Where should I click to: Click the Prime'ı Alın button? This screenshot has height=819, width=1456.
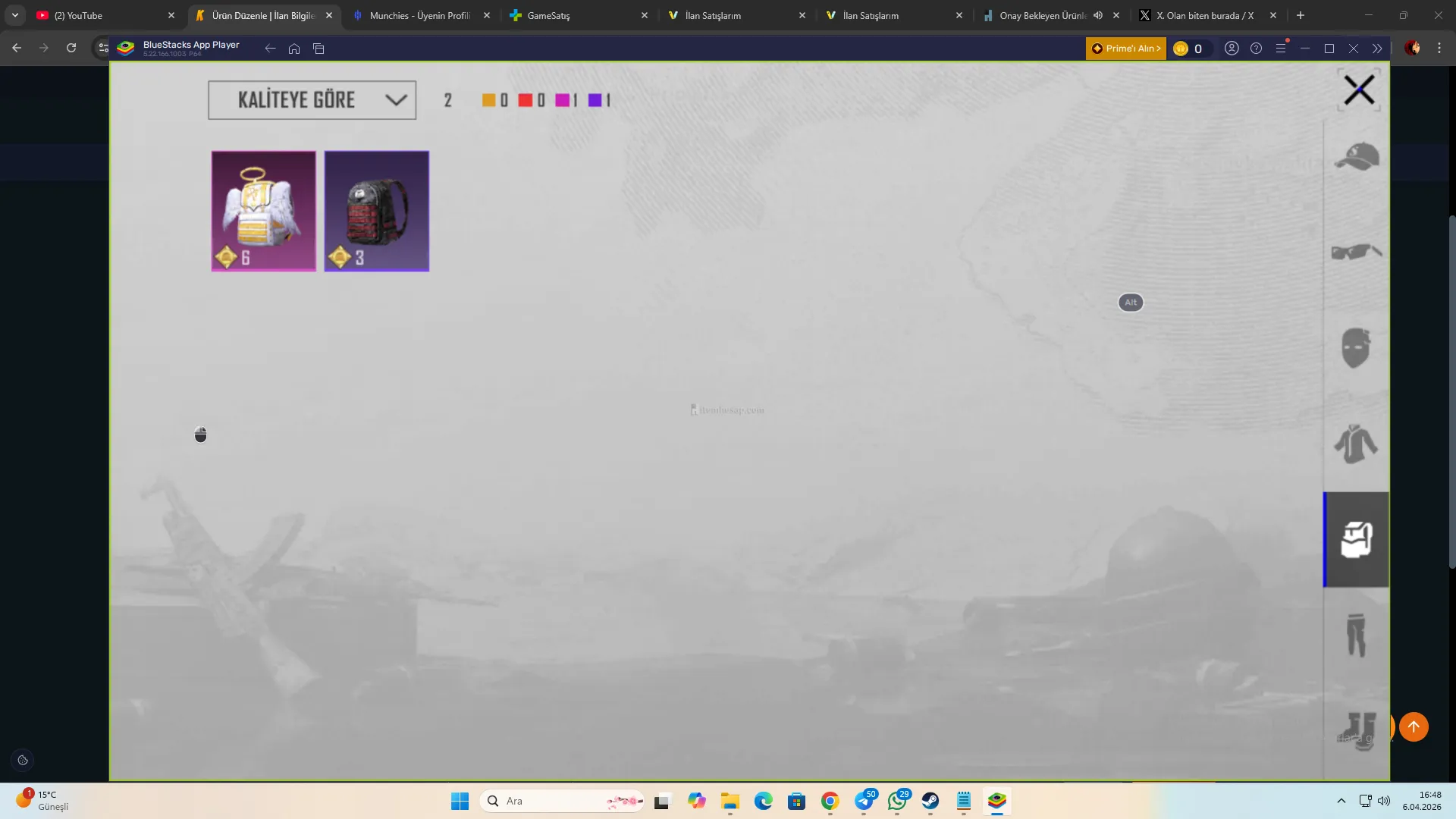pos(1125,49)
